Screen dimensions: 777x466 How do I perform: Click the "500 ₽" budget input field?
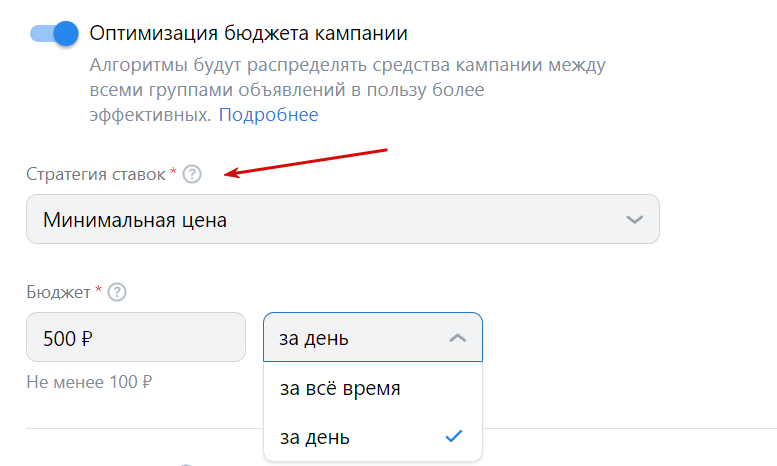(x=135, y=337)
